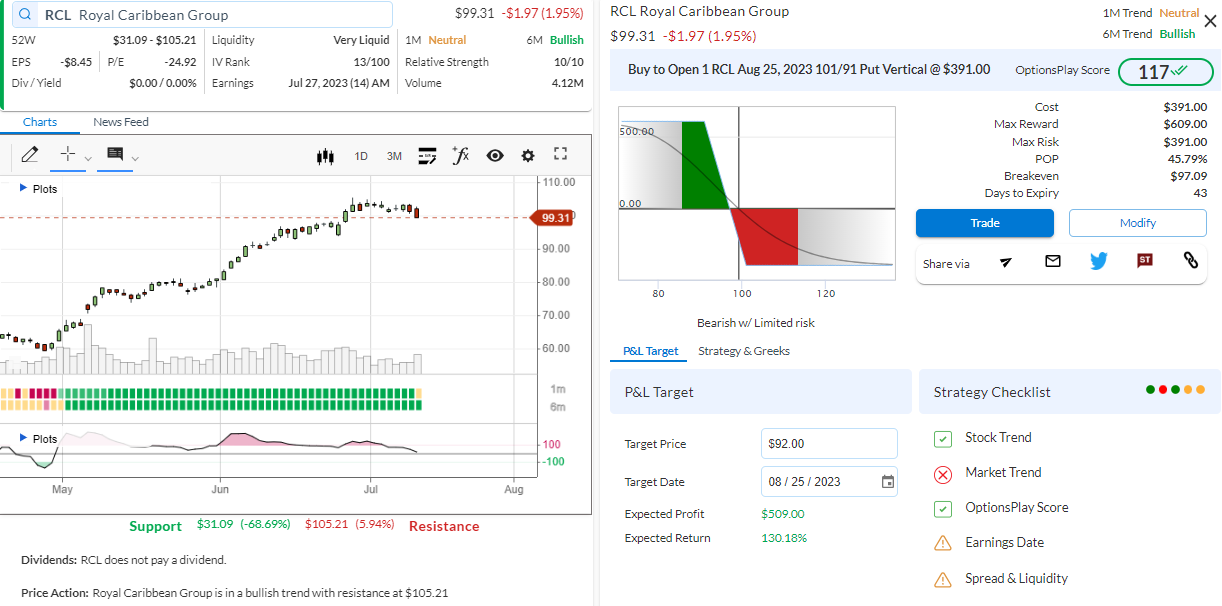Toggle chart visibility eye icon
This screenshot has height=606, width=1222.
pyautogui.click(x=494, y=156)
